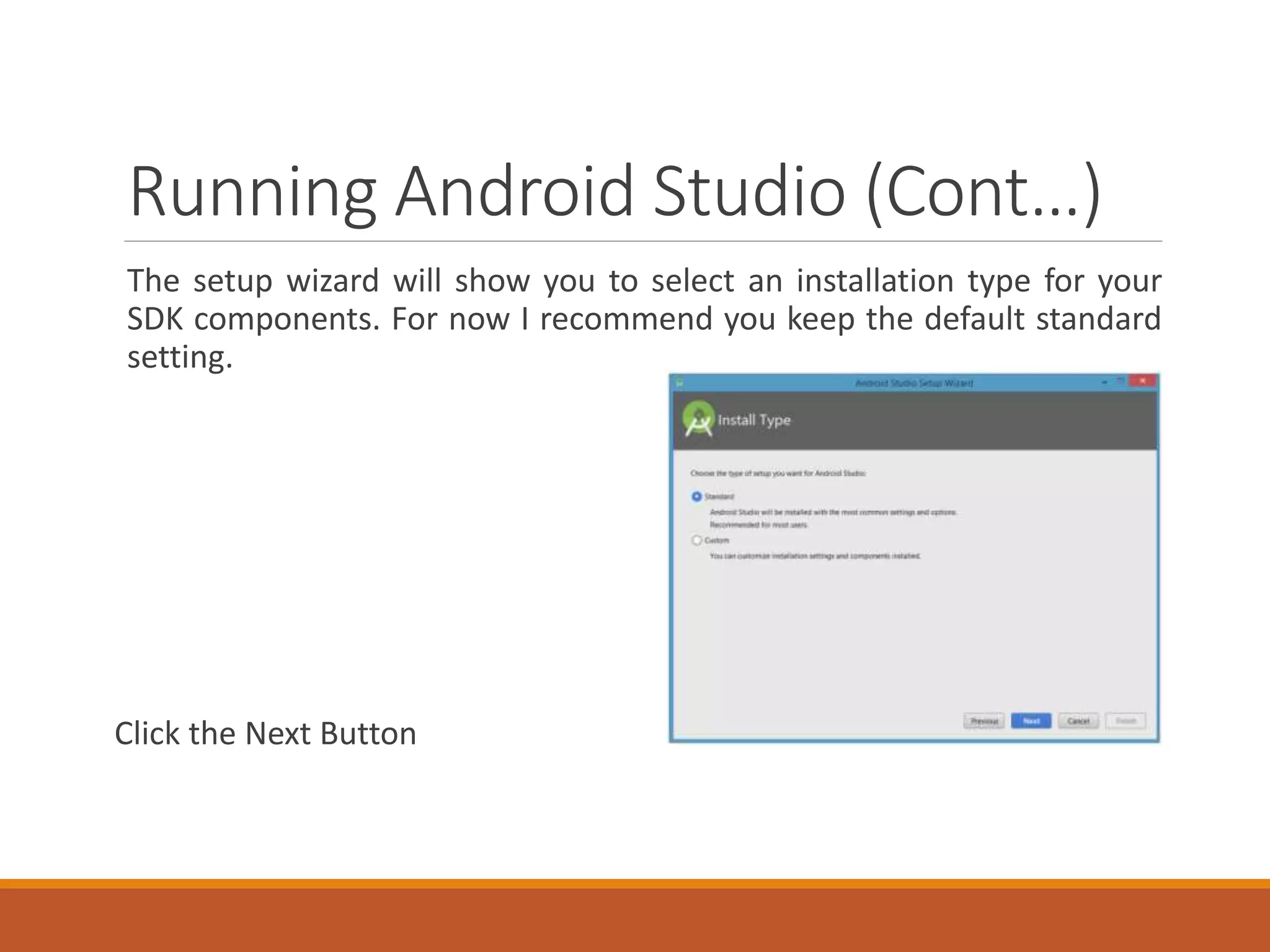Select the Standard install type radio button
Viewport: 1270px width, 952px height.
pyautogui.click(x=696, y=496)
